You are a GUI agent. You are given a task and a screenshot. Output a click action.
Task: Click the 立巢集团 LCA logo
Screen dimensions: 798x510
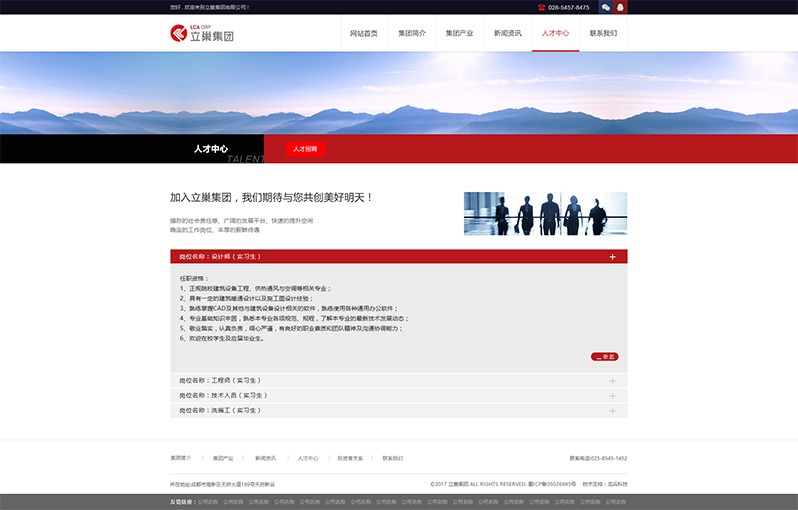click(202, 33)
